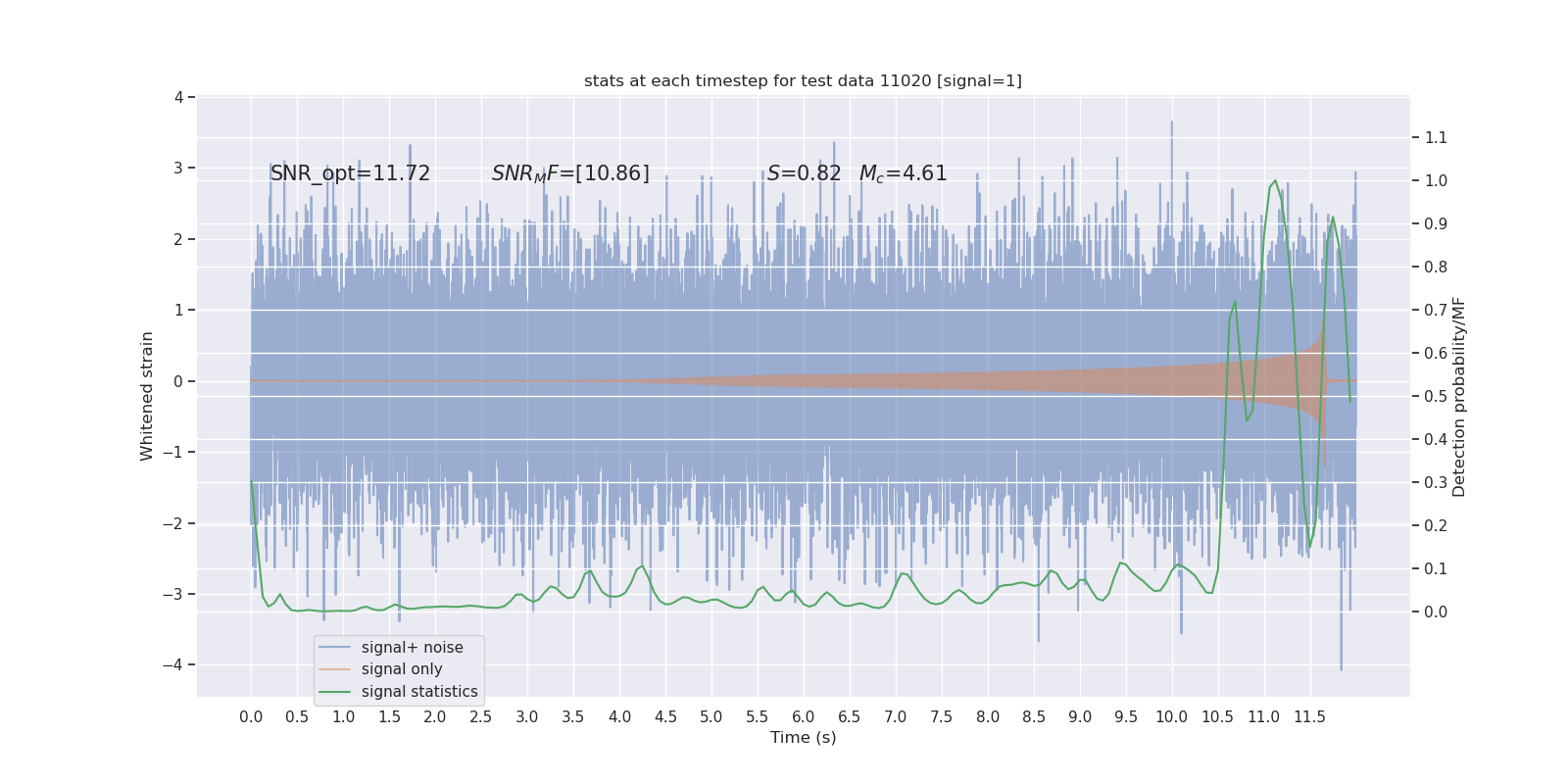1568x784 pixels.
Task: Click the SNR_opt=11.72 annotation
Action: pyautogui.click(x=350, y=173)
